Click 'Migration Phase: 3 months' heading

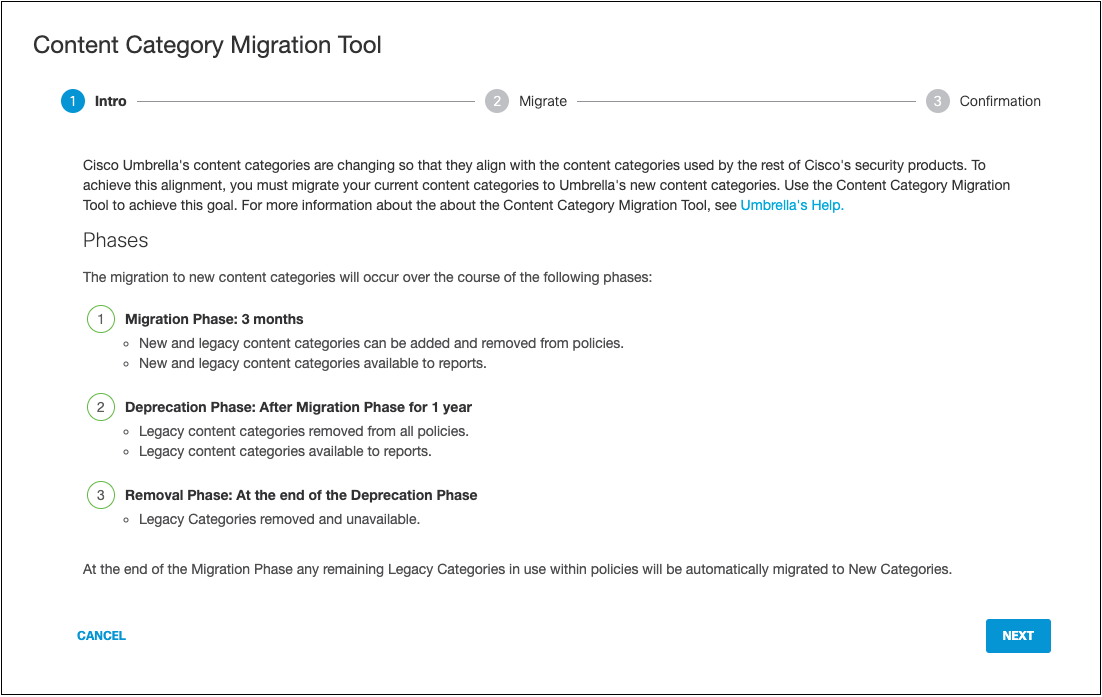point(214,319)
